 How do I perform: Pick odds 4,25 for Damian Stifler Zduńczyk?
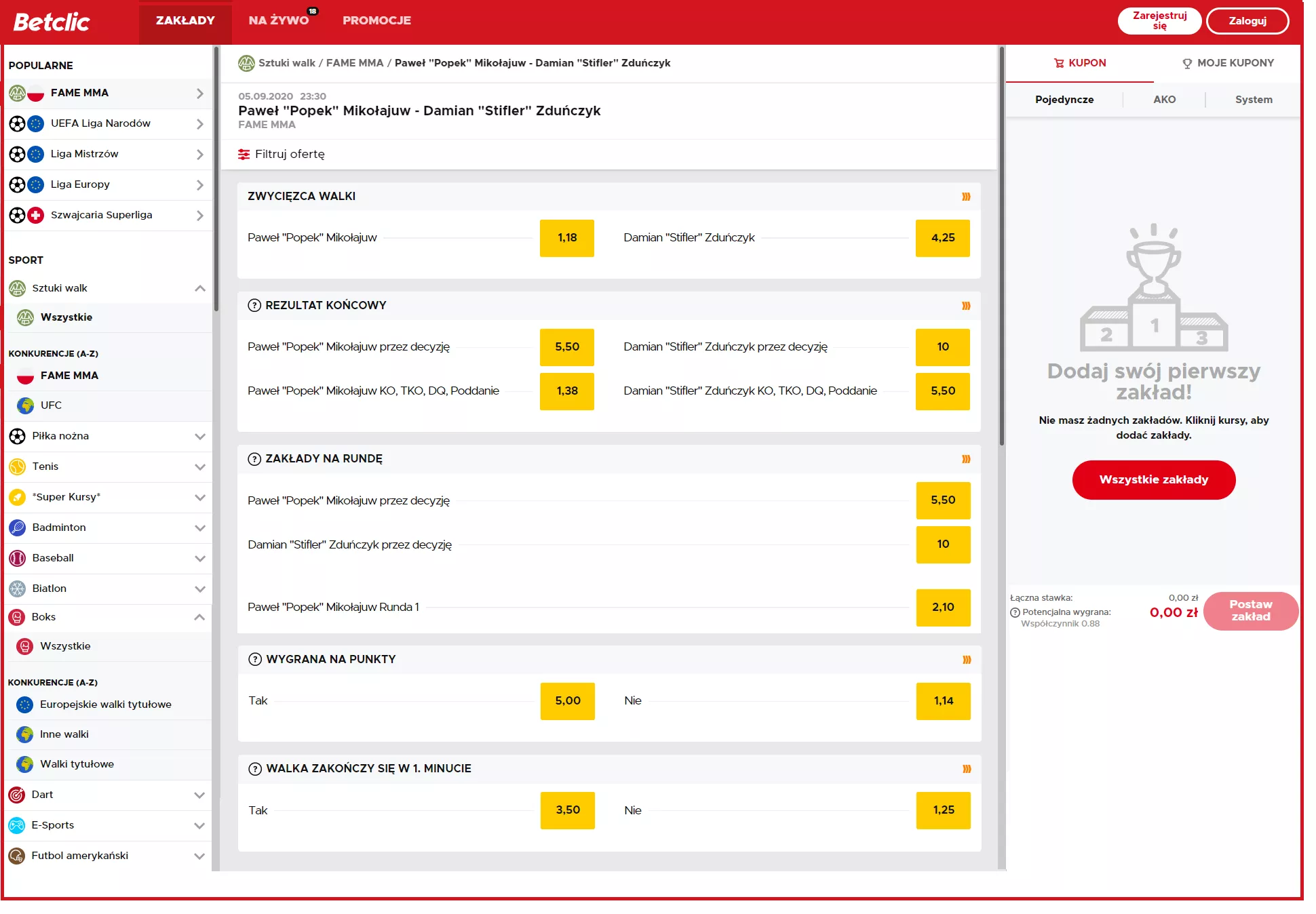(943, 238)
